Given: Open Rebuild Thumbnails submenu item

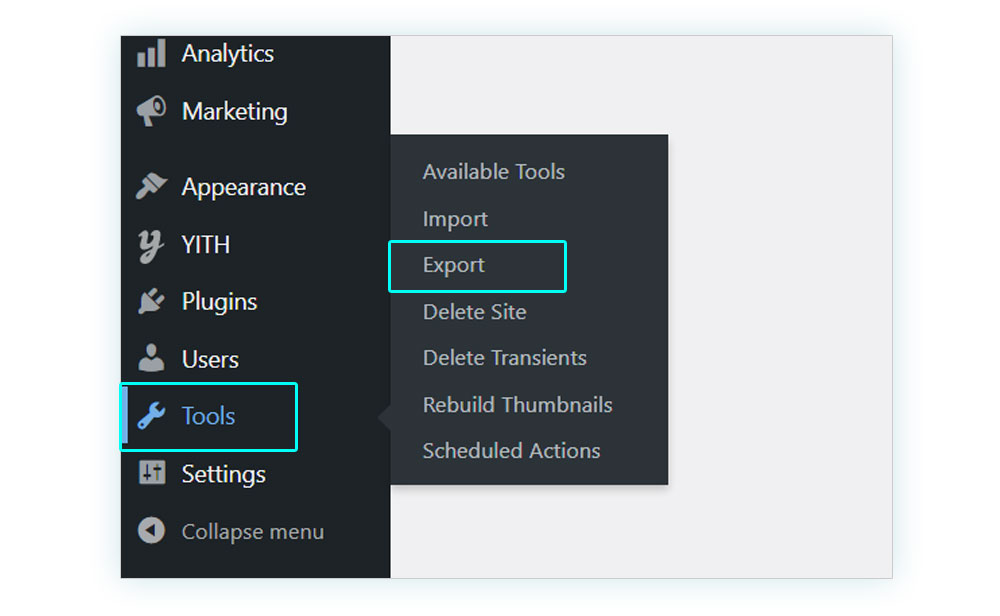Looking at the screenshot, I should coord(517,405).
